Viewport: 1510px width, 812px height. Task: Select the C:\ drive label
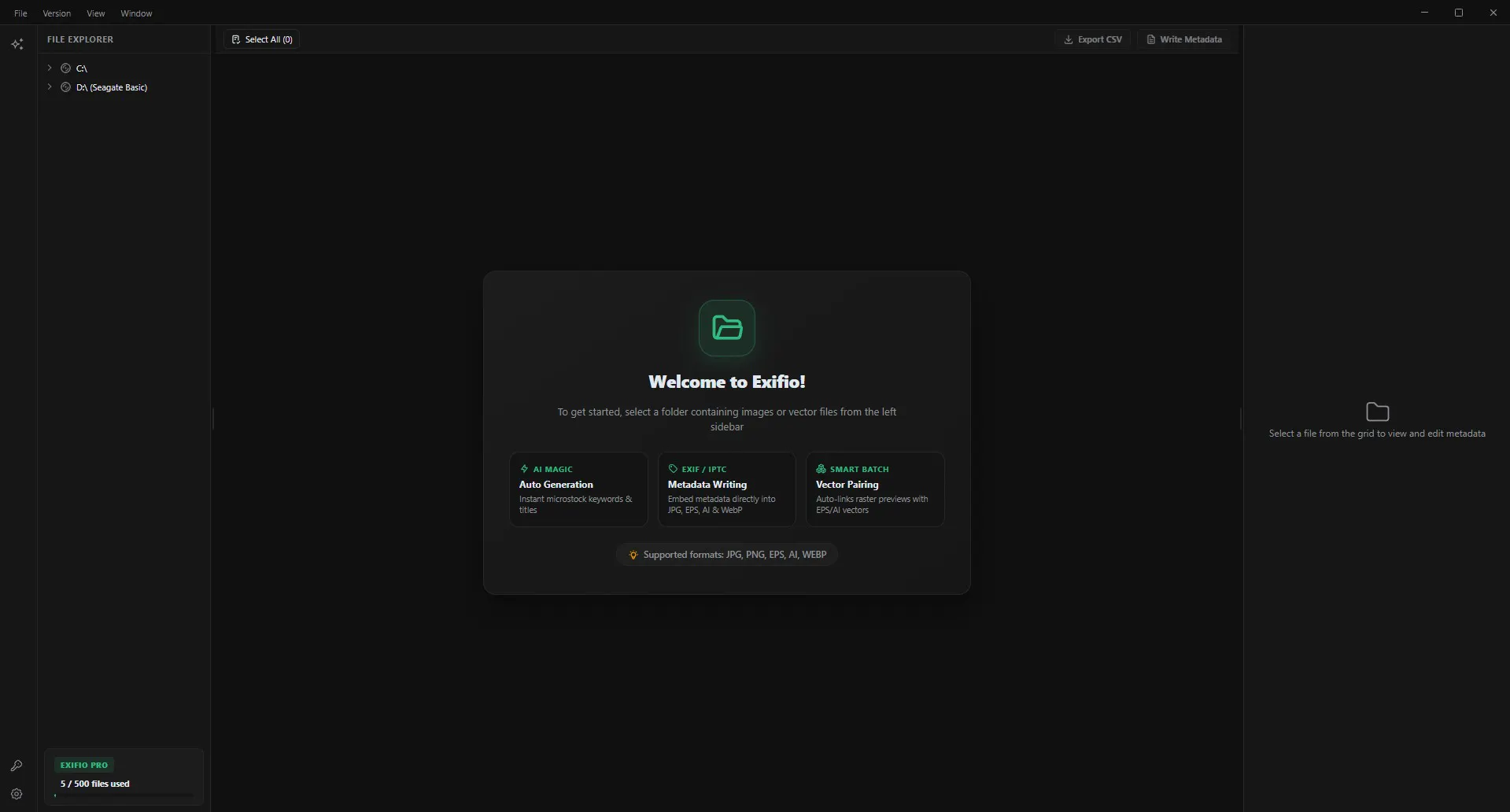pyautogui.click(x=82, y=68)
